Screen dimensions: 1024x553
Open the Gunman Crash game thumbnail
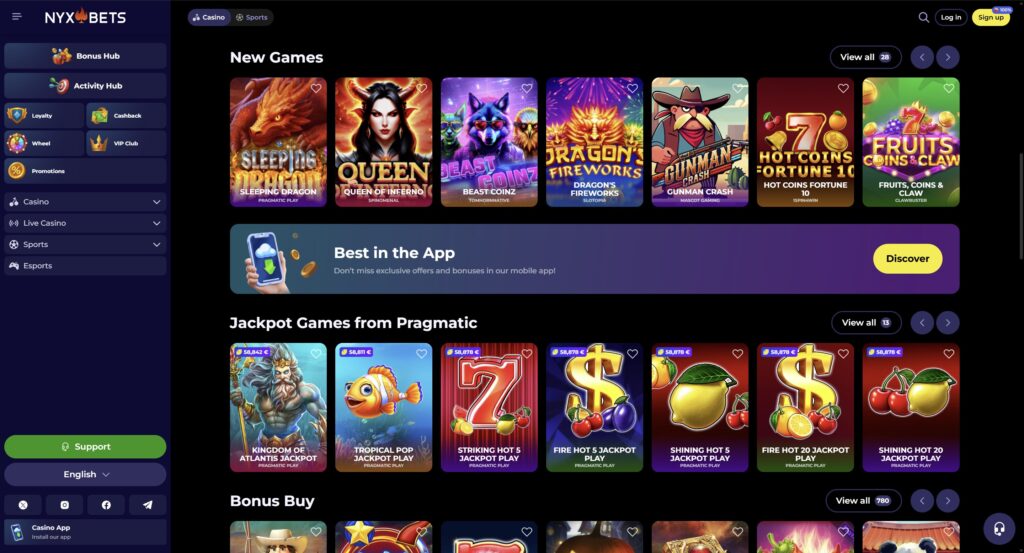click(x=699, y=142)
